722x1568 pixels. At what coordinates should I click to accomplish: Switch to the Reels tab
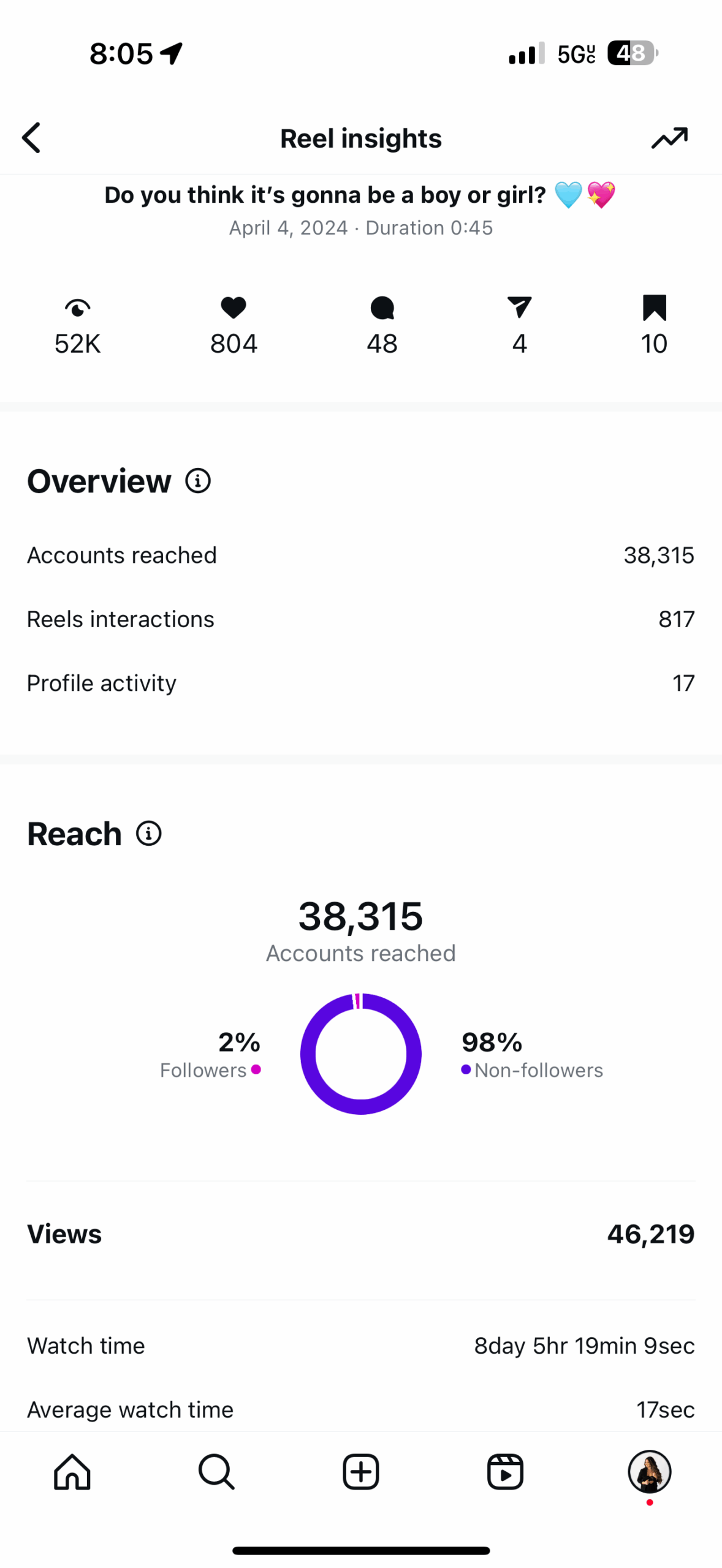505,1472
